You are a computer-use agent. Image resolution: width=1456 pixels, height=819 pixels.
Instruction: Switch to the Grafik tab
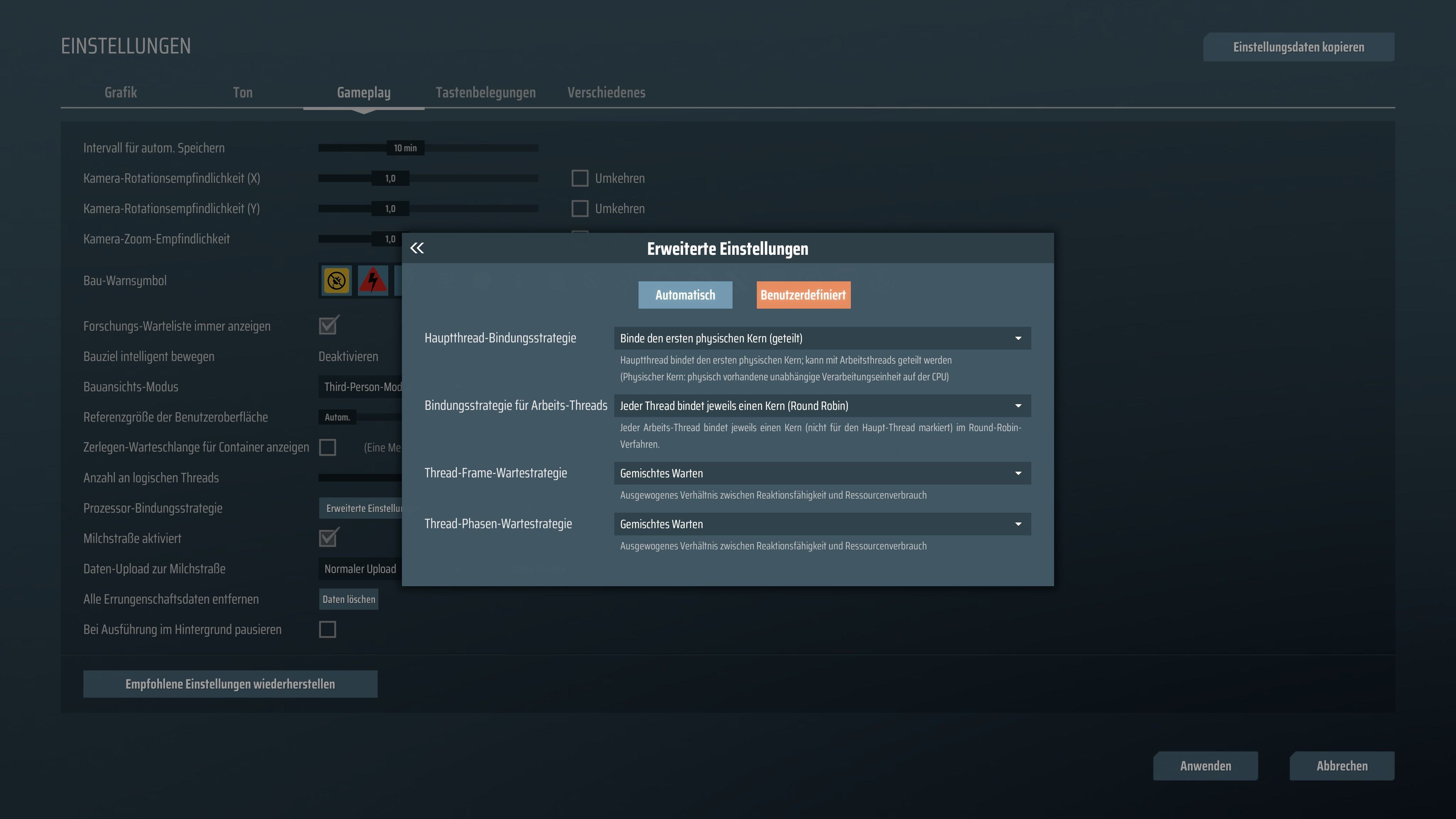121,92
